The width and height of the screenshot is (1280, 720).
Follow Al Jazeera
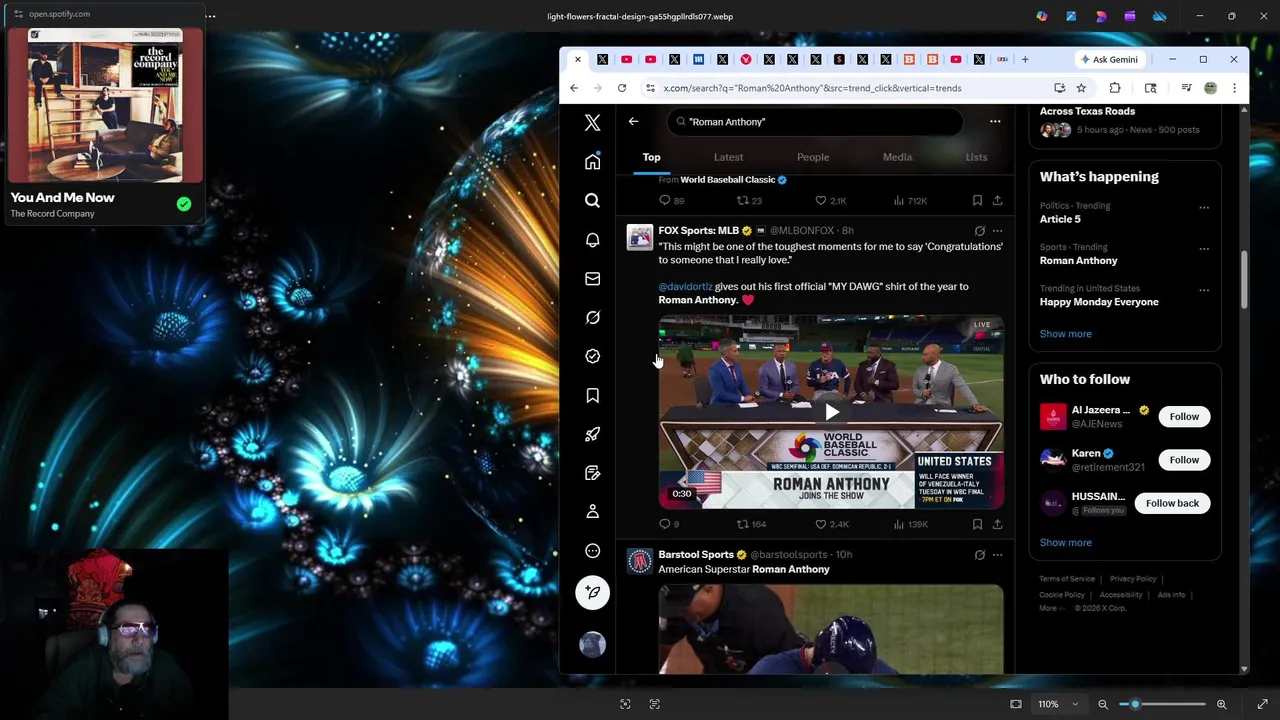click(x=1184, y=417)
